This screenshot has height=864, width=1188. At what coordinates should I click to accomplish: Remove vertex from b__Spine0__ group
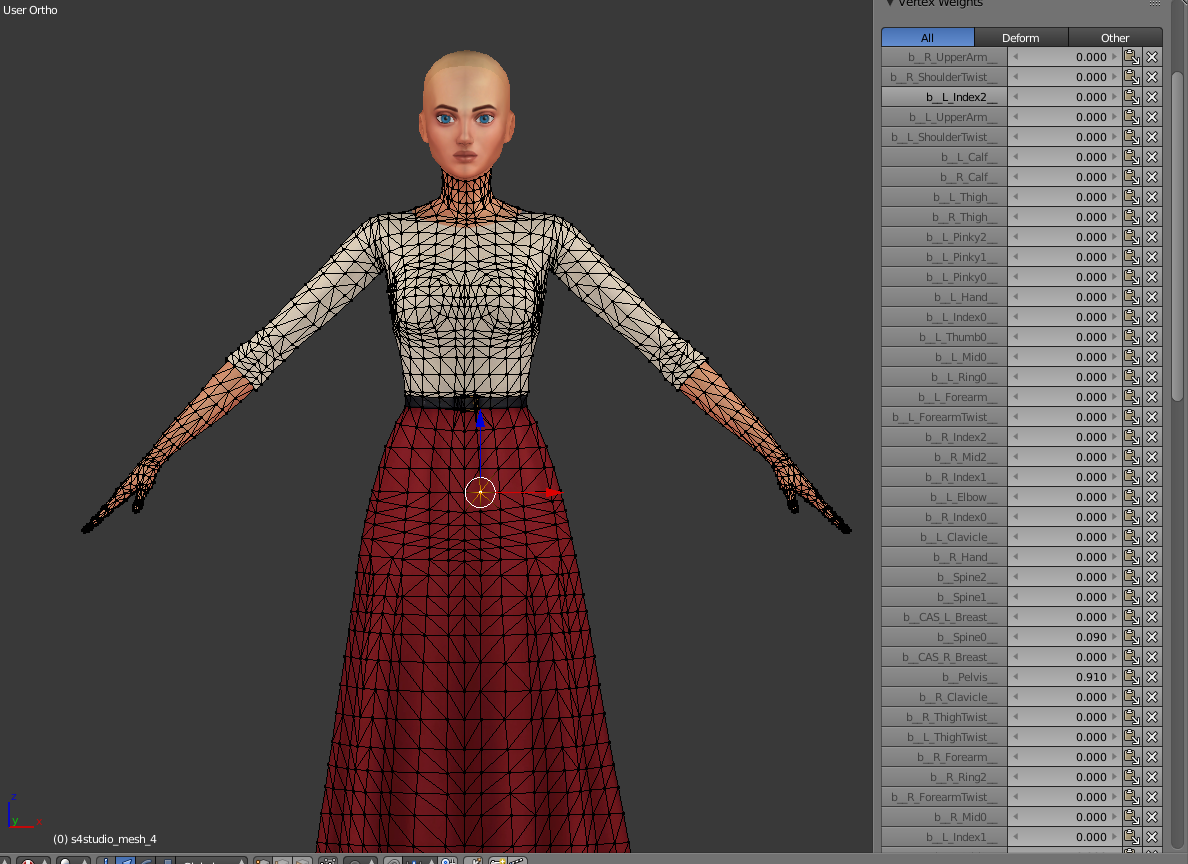[x=1152, y=637]
